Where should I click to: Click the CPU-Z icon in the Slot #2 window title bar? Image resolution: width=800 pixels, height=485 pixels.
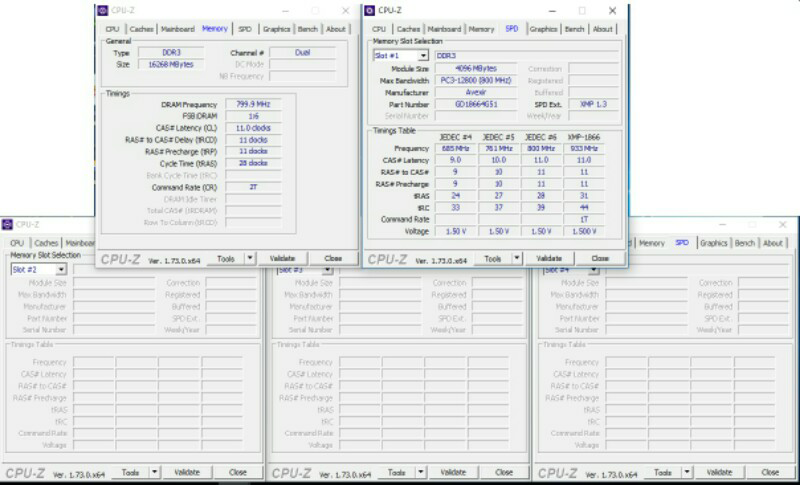[x=8, y=224]
